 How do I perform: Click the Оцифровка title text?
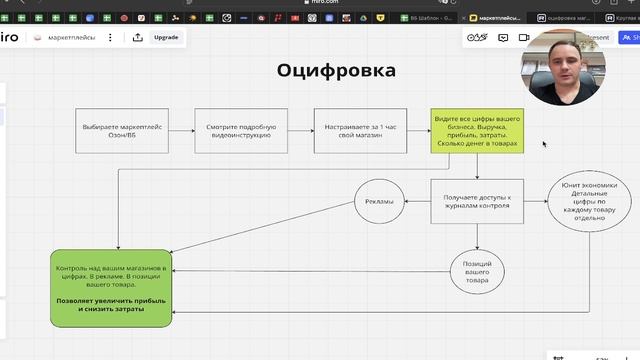pyautogui.click(x=336, y=70)
